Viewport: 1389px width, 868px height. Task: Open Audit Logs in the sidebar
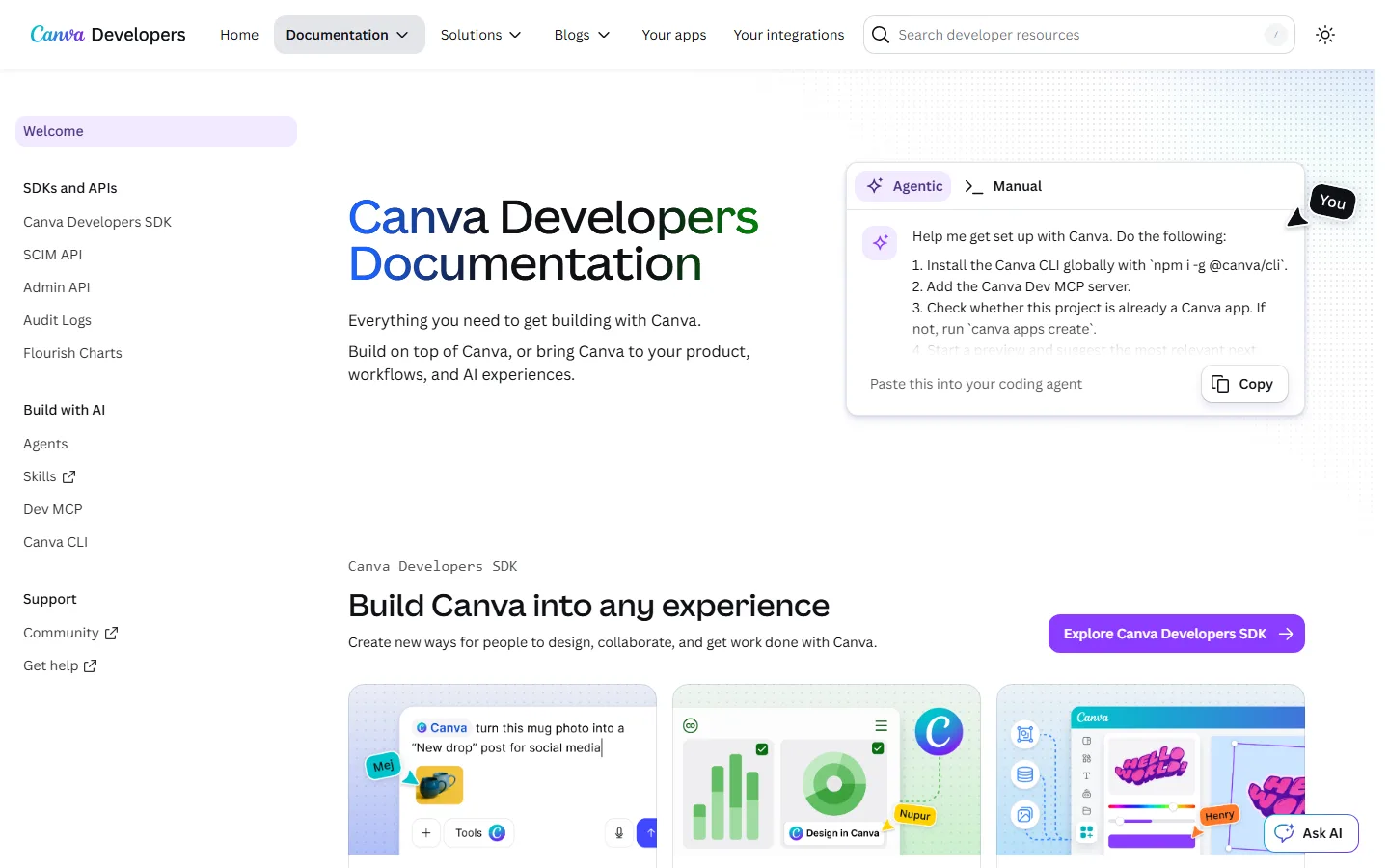pyautogui.click(x=58, y=320)
